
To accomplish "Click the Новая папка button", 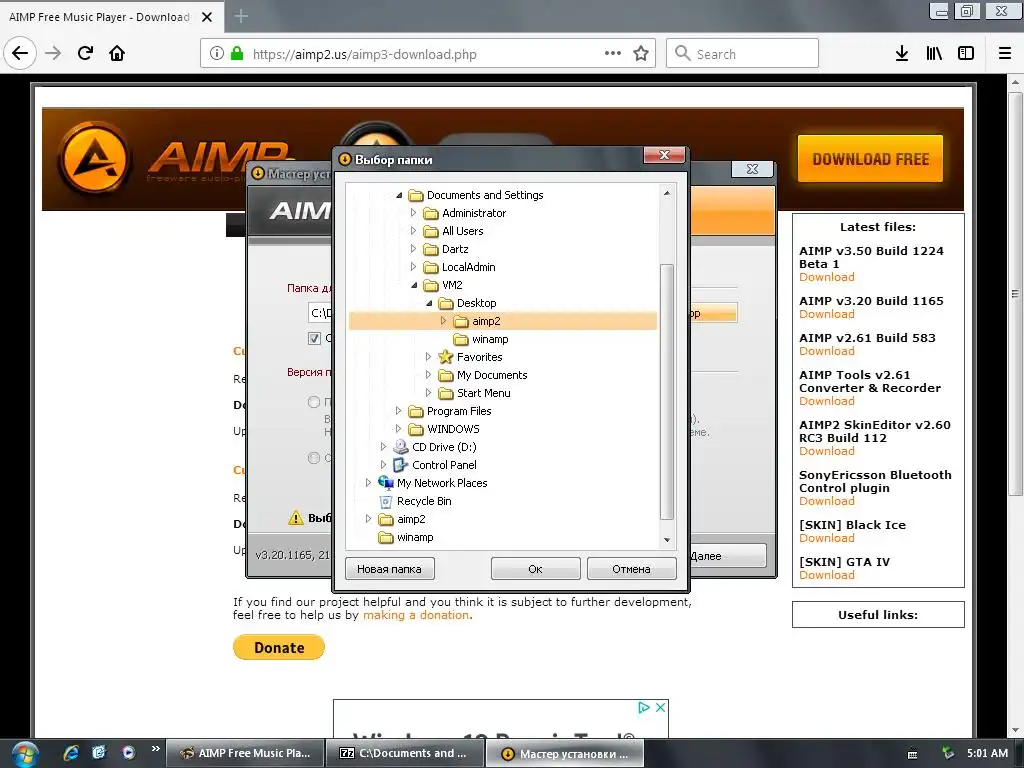I will [389, 569].
